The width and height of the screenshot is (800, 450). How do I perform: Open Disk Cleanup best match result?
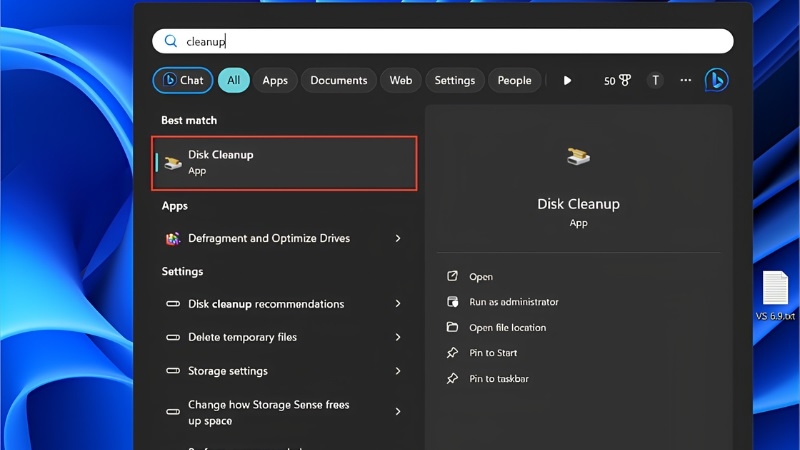pyautogui.click(x=284, y=163)
